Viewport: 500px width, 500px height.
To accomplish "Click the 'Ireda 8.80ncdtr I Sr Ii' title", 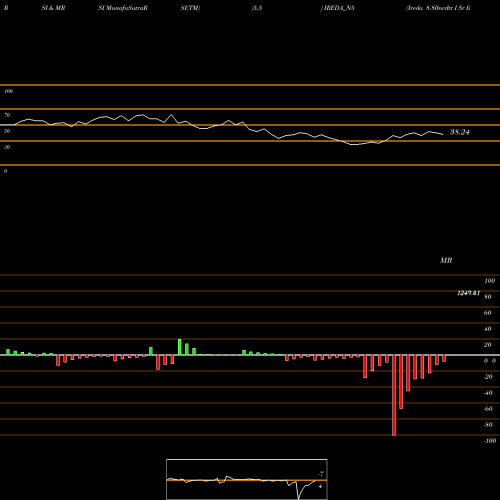I will click(438, 8).
